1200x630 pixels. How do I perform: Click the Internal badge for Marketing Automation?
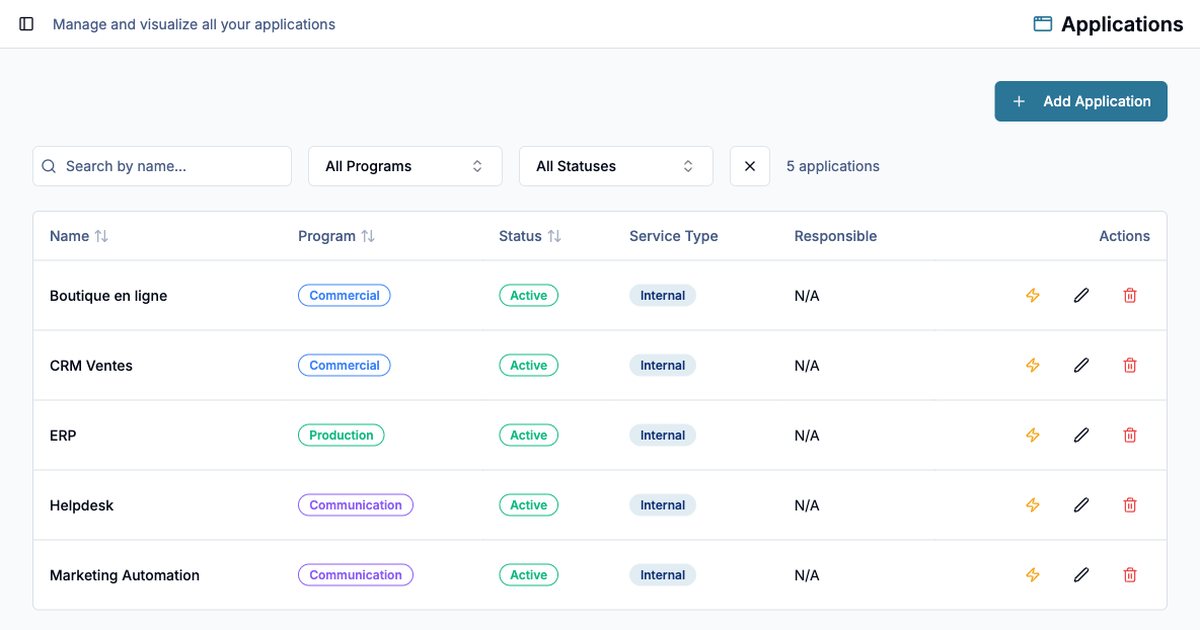[663, 575]
